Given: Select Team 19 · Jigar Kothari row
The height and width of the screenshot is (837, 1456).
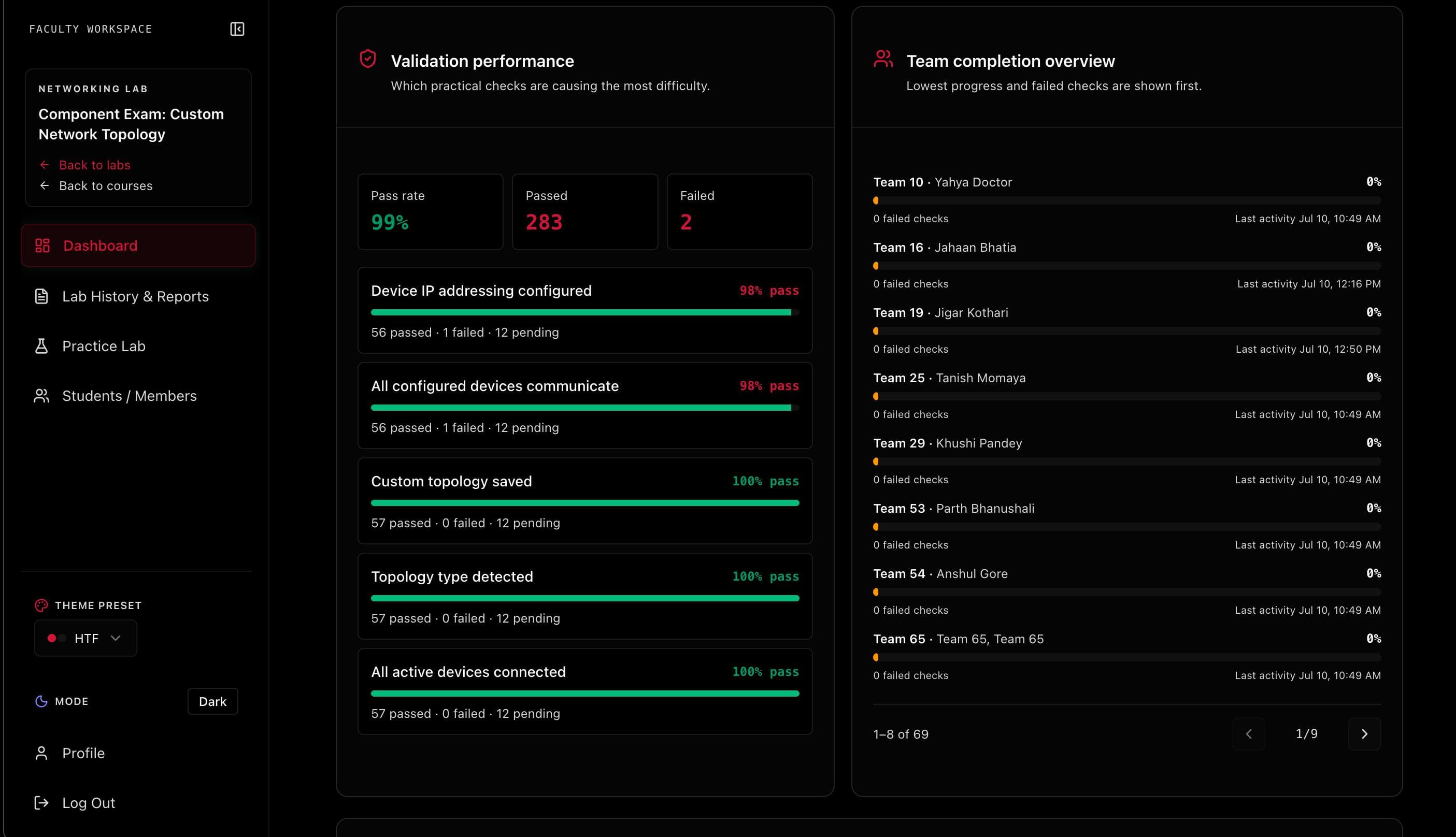Looking at the screenshot, I should coord(1127,330).
